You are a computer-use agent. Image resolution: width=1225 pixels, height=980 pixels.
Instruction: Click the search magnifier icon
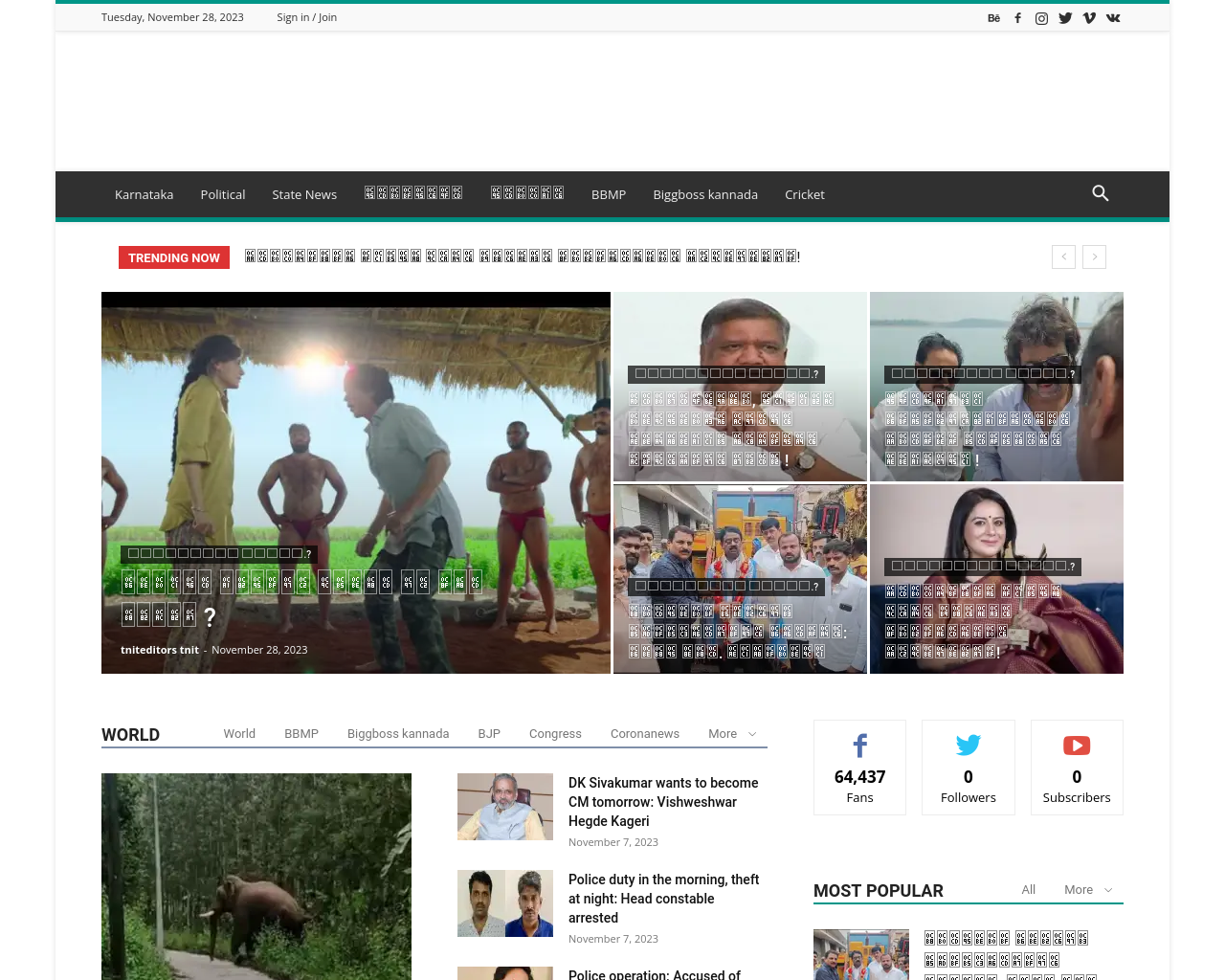(1101, 193)
